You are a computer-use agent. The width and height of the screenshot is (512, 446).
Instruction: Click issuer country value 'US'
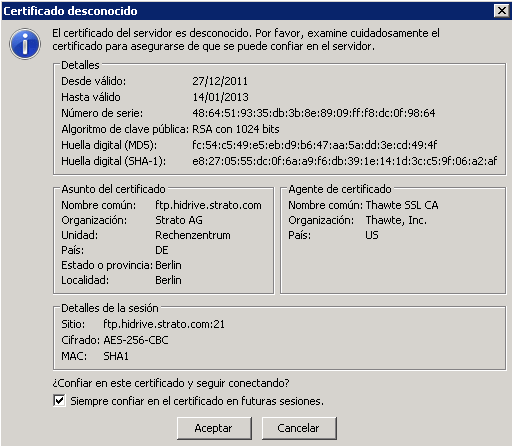(372, 235)
